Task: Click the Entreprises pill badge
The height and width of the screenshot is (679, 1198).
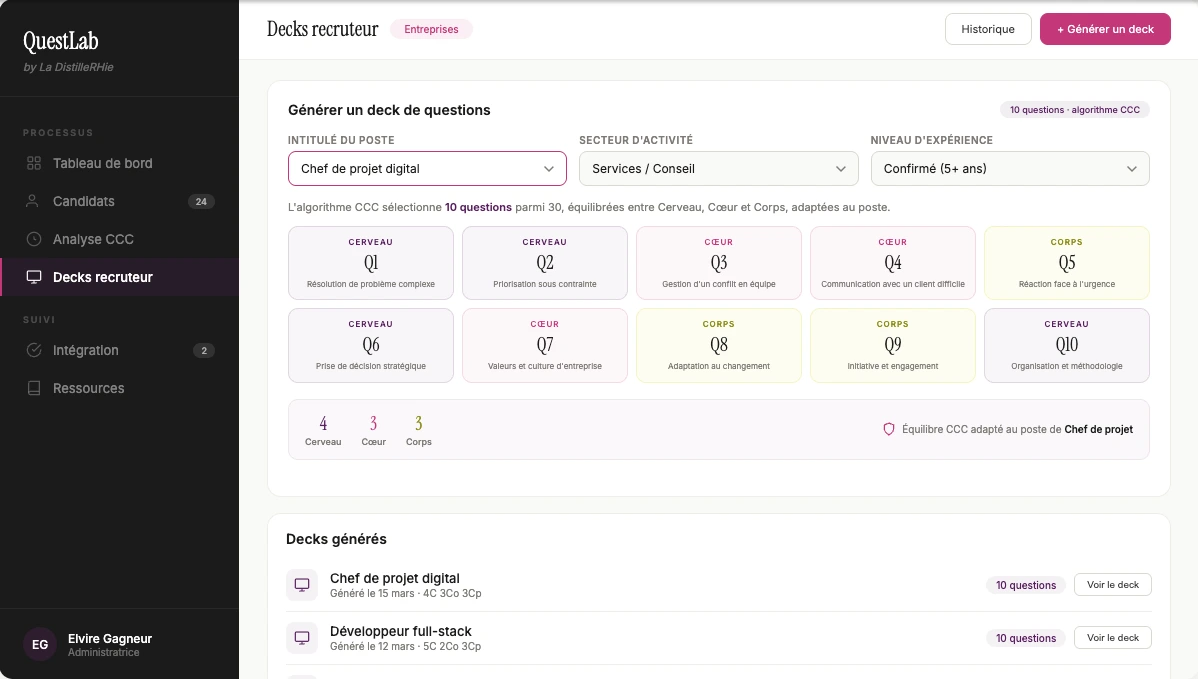Action: pyautogui.click(x=431, y=29)
